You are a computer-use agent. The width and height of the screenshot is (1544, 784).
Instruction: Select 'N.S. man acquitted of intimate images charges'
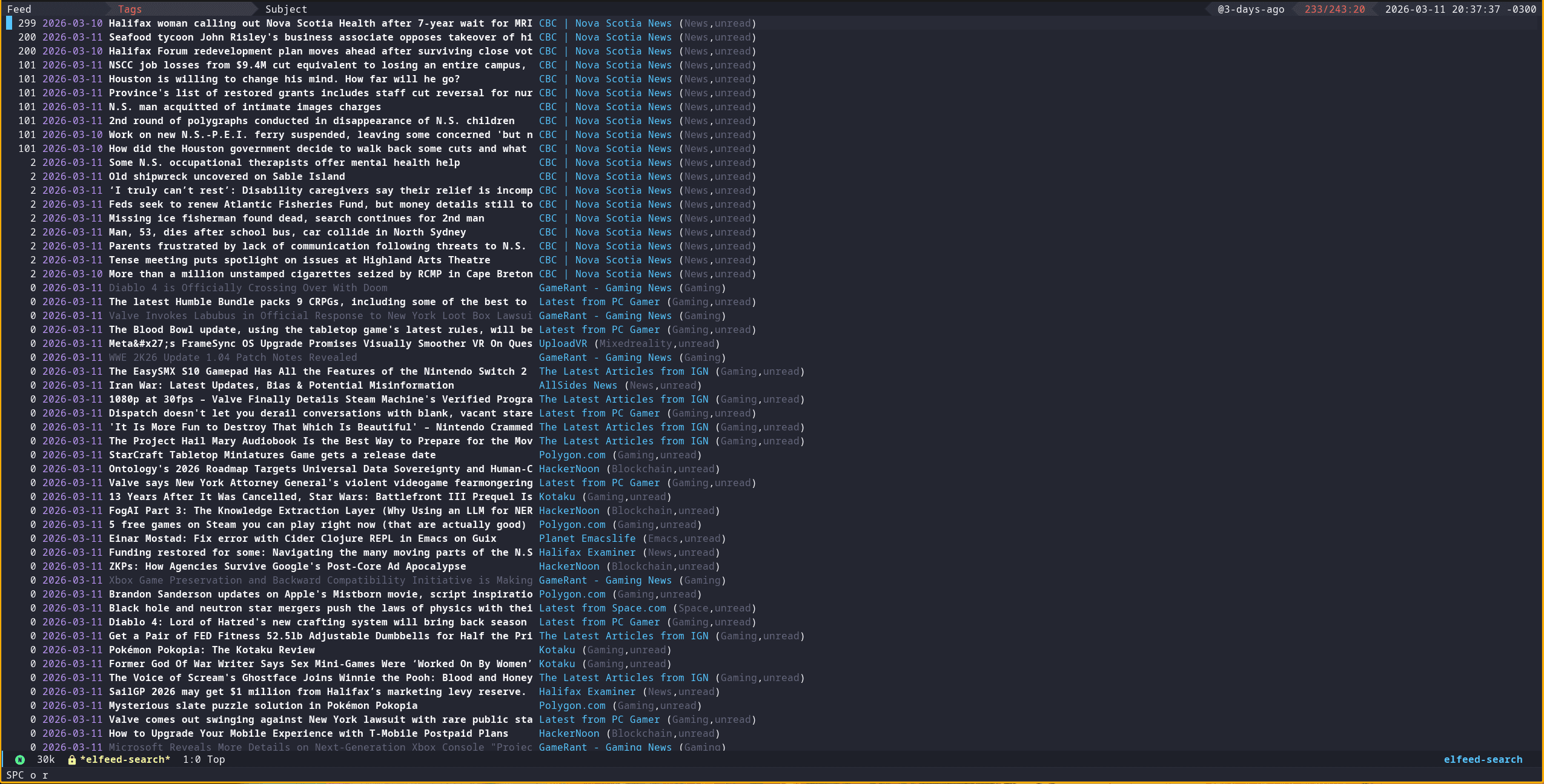pos(245,107)
